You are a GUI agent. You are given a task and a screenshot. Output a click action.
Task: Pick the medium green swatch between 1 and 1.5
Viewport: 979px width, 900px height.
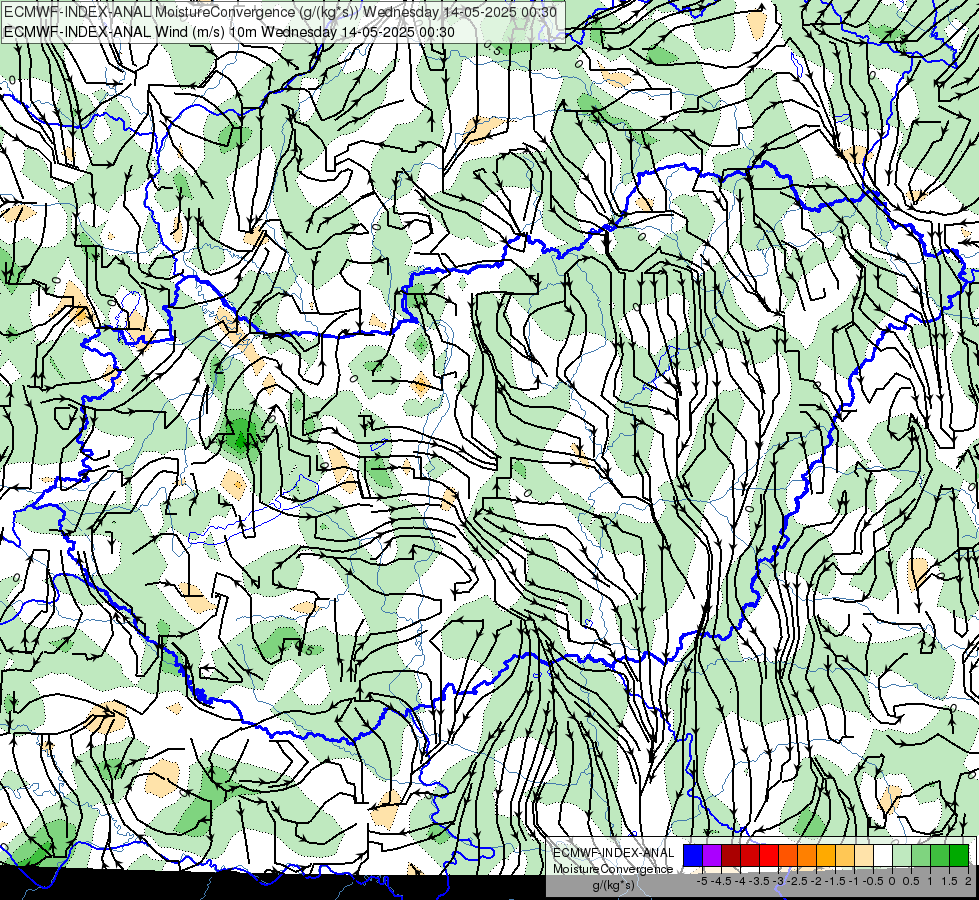tap(940, 855)
